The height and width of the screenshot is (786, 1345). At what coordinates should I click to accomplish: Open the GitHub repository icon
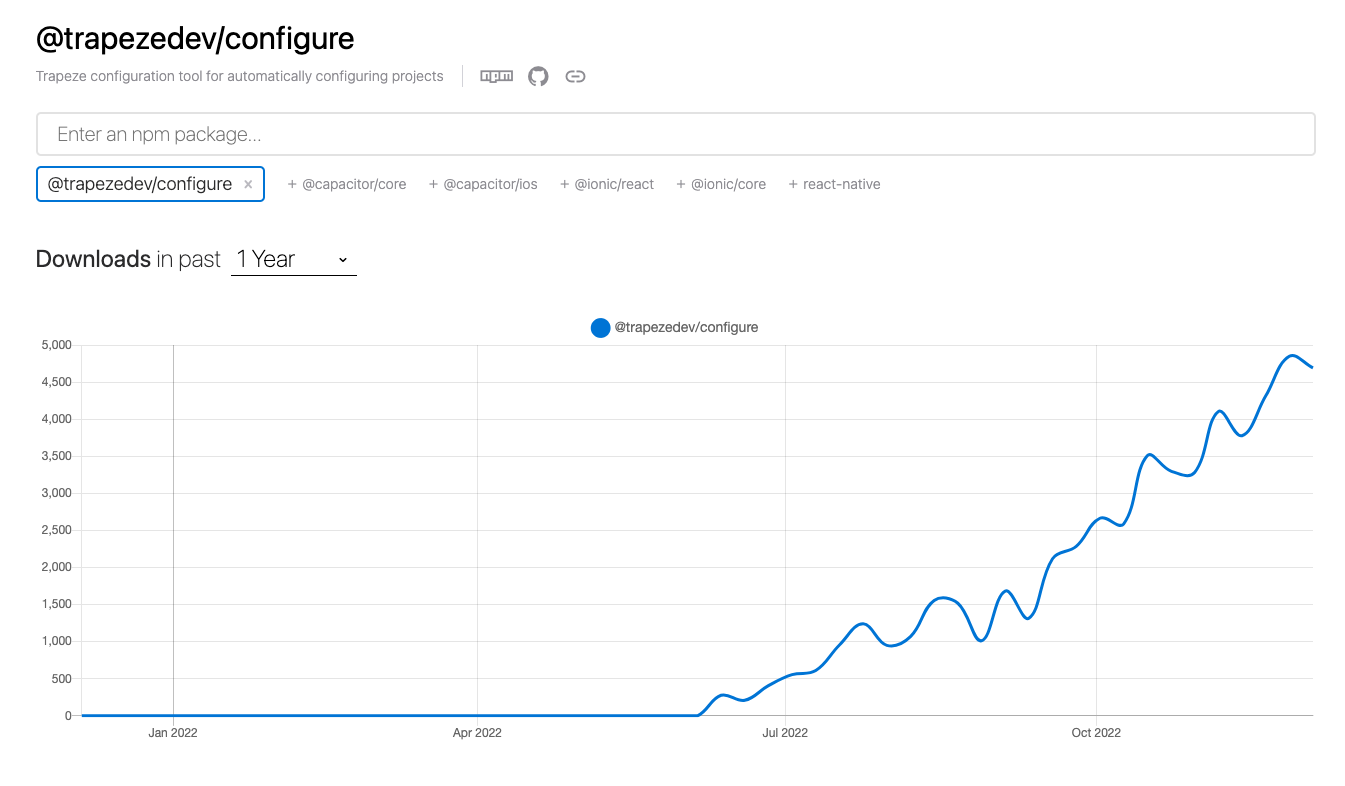(x=538, y=76)
